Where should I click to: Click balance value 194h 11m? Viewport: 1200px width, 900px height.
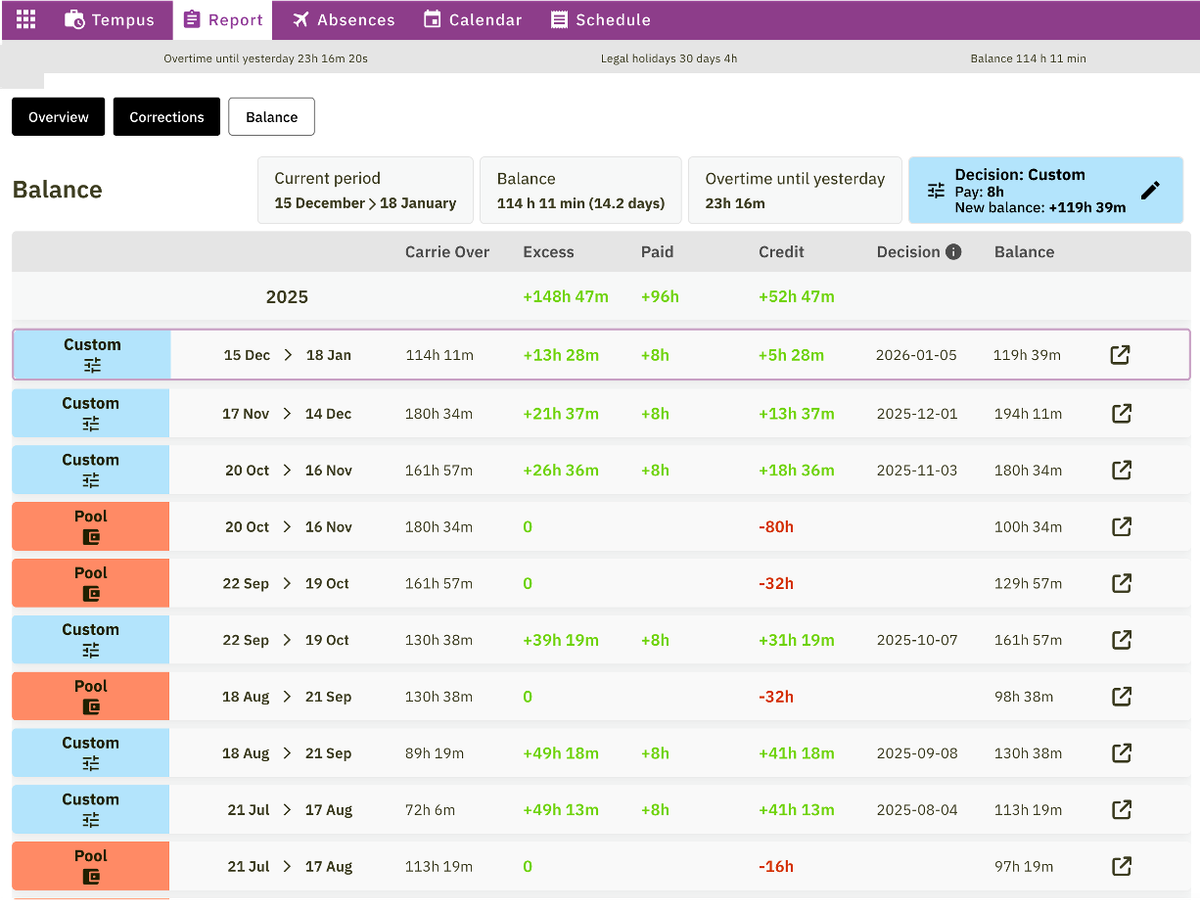pos(1028,413)
